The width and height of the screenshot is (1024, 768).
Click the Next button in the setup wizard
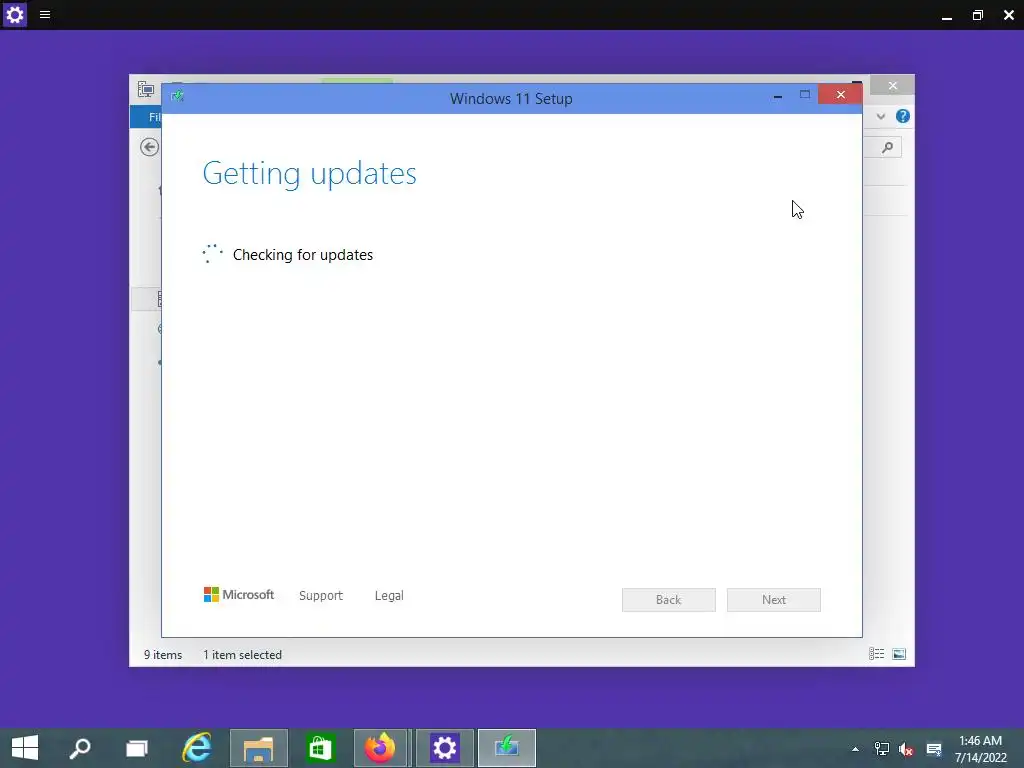[774, 600]
